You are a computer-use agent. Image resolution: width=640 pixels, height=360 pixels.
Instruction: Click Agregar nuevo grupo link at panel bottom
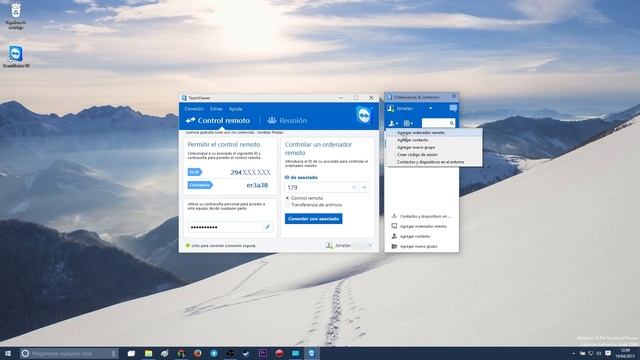[x=418, y=247]
